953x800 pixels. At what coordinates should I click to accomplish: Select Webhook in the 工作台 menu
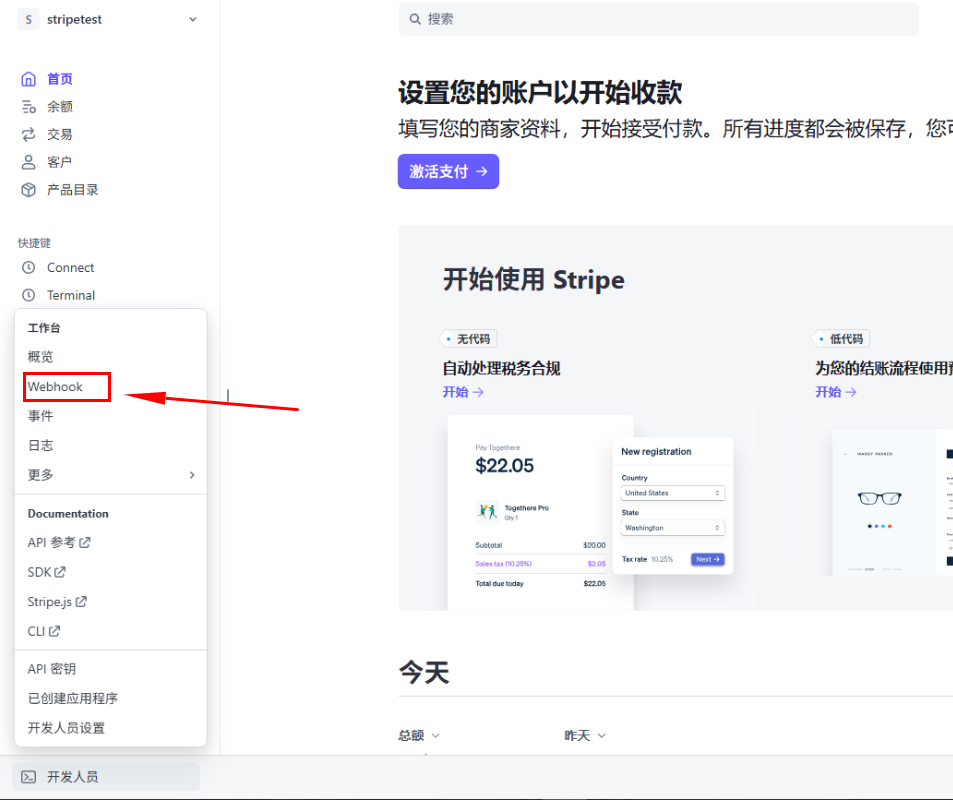tap(56, 387)
